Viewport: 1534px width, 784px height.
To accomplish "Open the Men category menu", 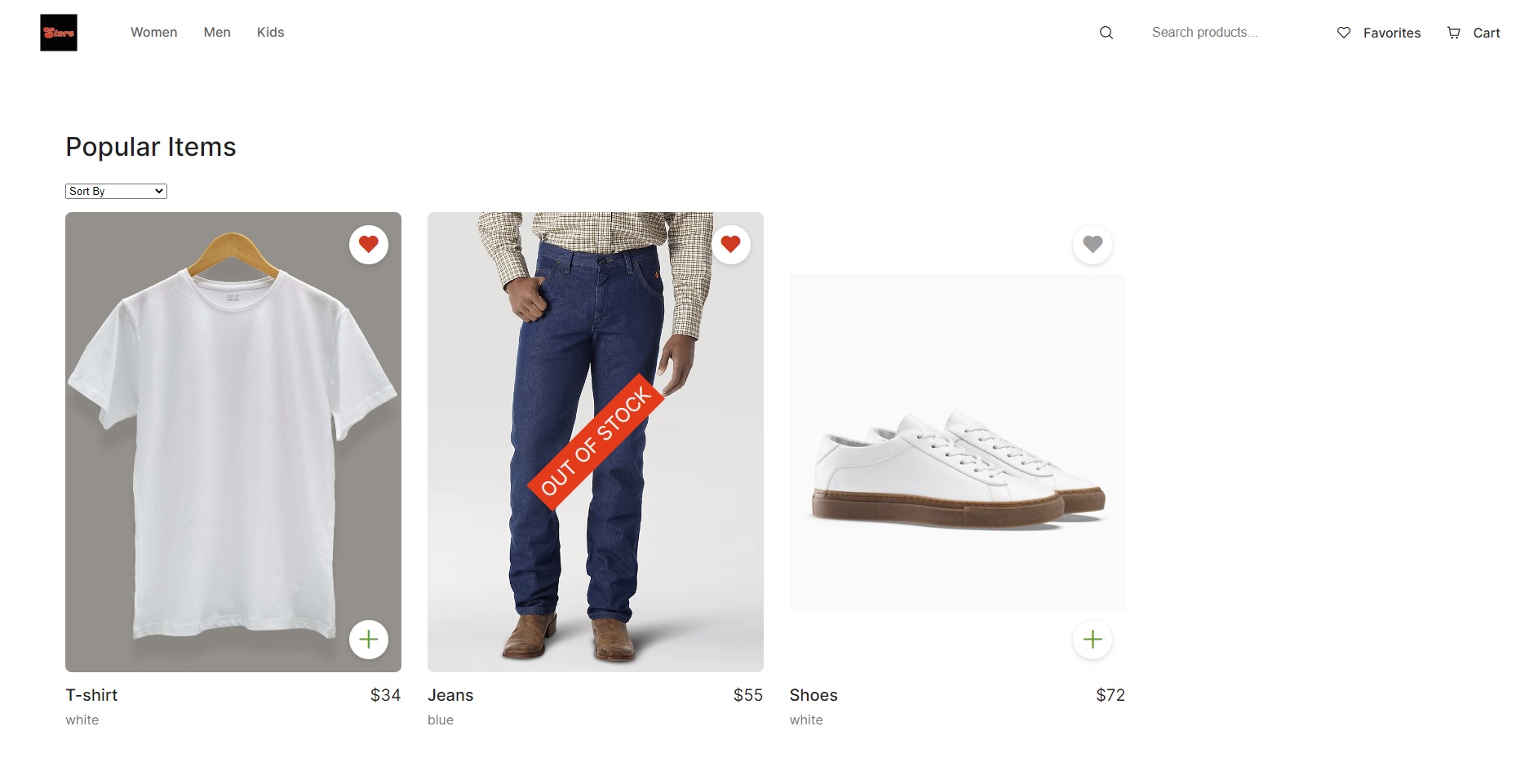I will tap(217, 33).
